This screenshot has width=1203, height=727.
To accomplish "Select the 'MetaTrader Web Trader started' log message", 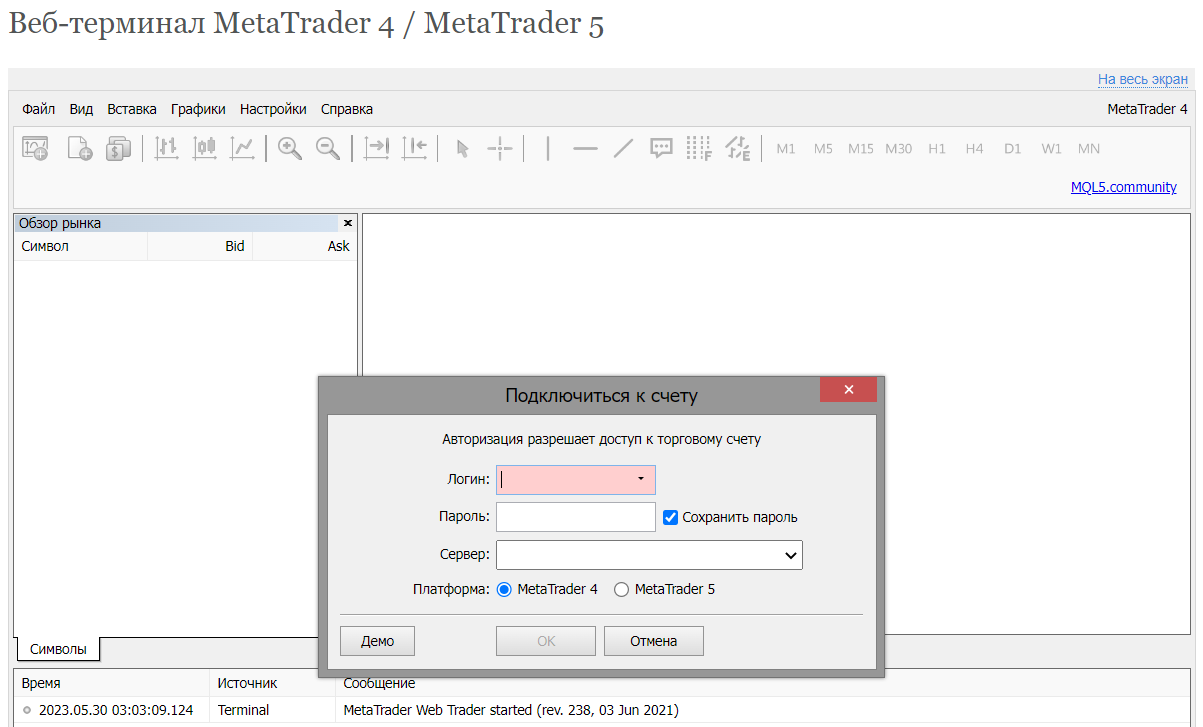I will [x=511, y=710].
